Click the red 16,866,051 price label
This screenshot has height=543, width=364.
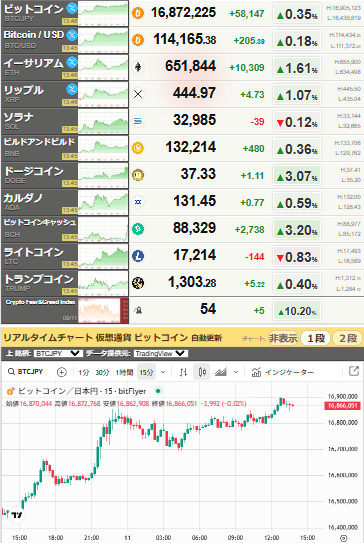(x=343, y=406)
